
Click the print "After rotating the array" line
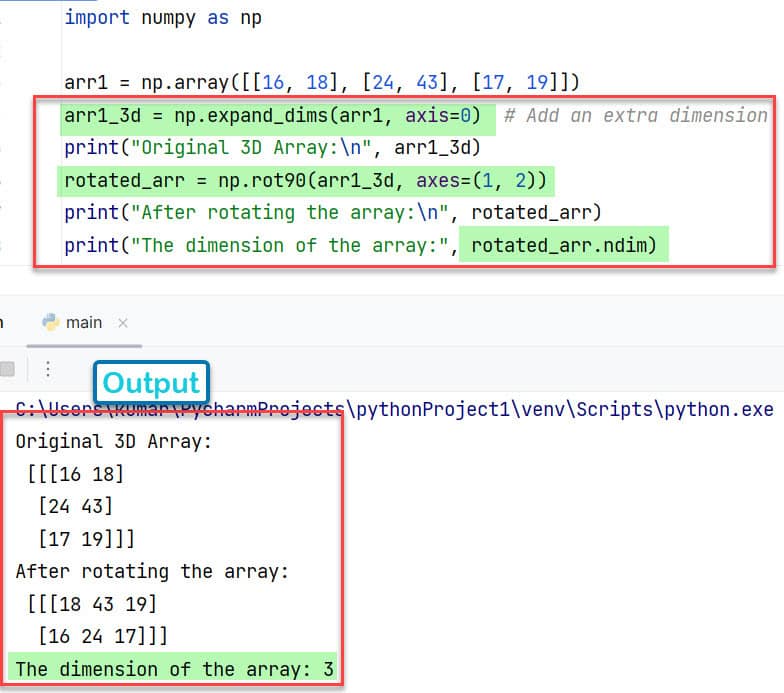(332, 212)
